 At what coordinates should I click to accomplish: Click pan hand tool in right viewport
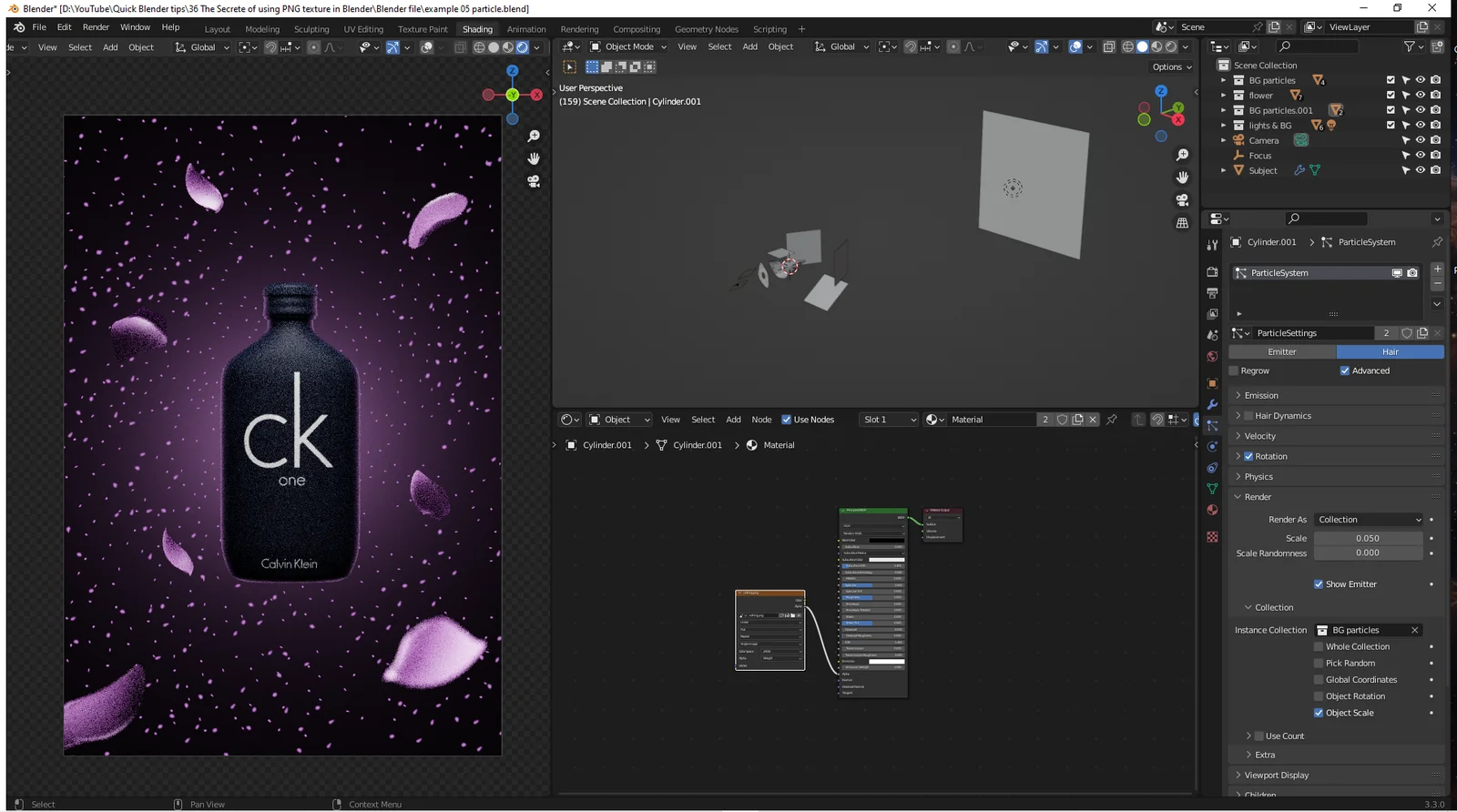point(1182,178)
